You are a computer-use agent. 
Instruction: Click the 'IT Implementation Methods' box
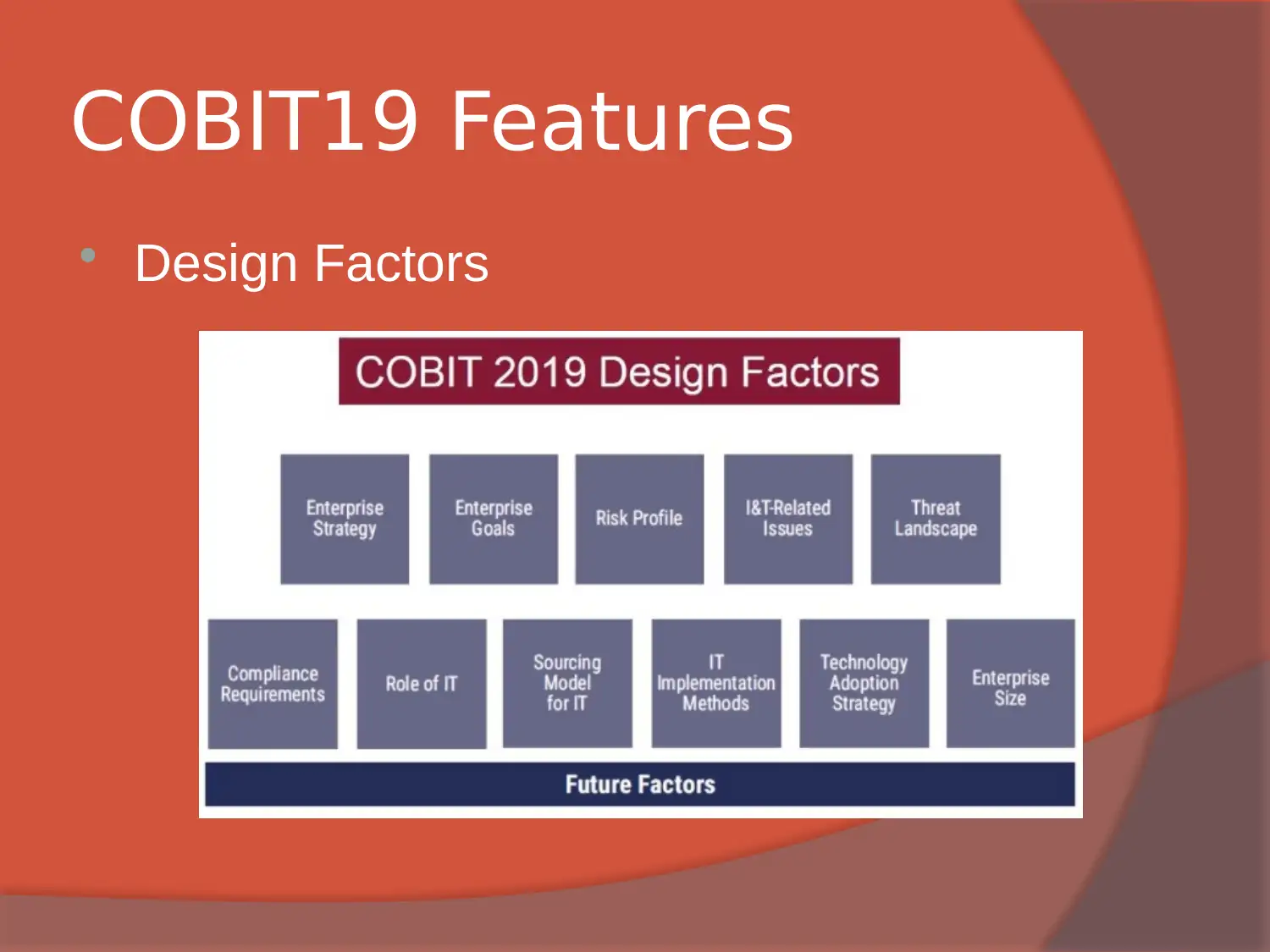coord(716,684)
